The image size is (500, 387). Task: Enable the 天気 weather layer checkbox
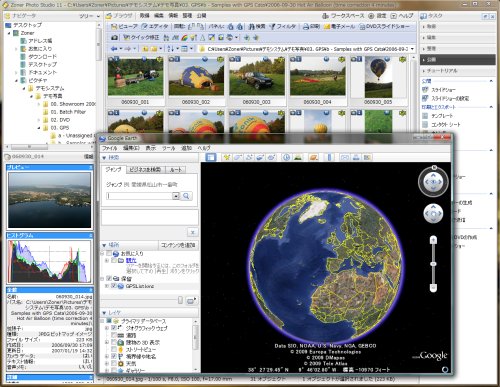pyautogui.click(x=114, y=364)
